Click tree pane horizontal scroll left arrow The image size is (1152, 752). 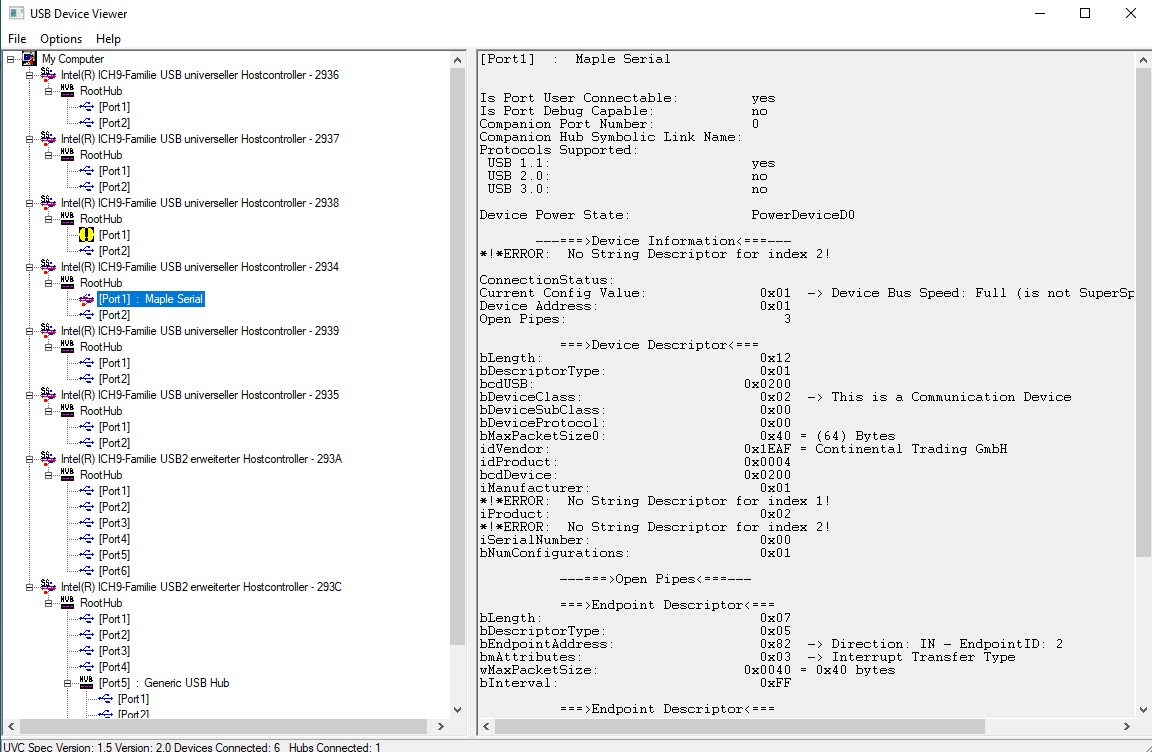tap(10, 726)
